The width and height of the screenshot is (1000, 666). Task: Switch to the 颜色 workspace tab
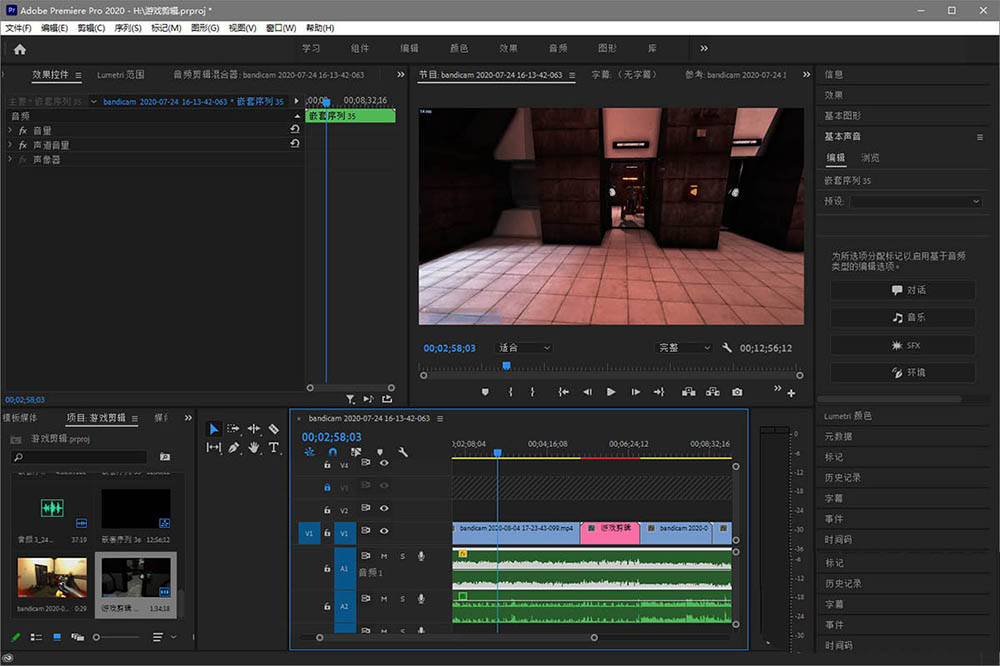click(x=459, y=48)
